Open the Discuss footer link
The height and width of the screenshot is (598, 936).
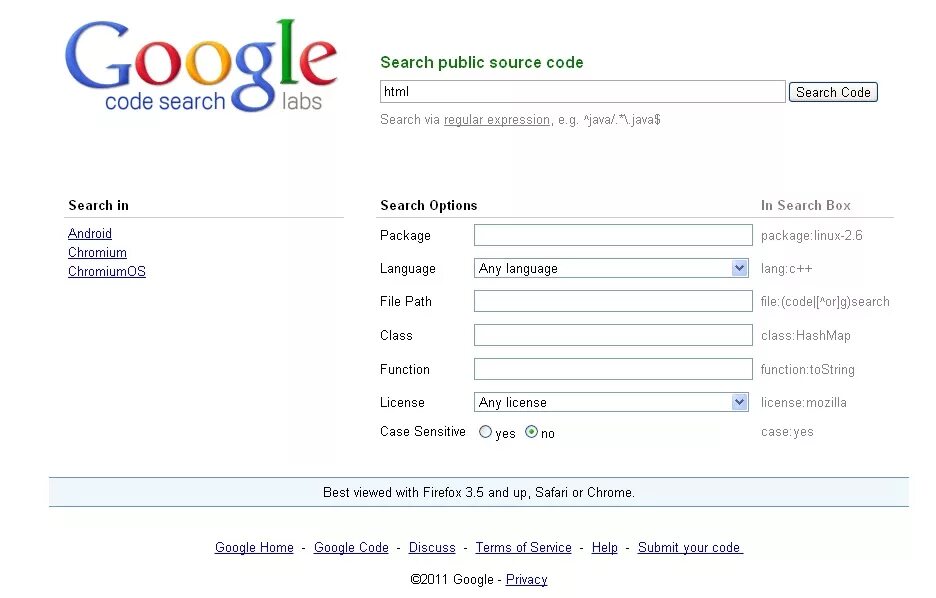pyautogui.click(x=432, y=547)
